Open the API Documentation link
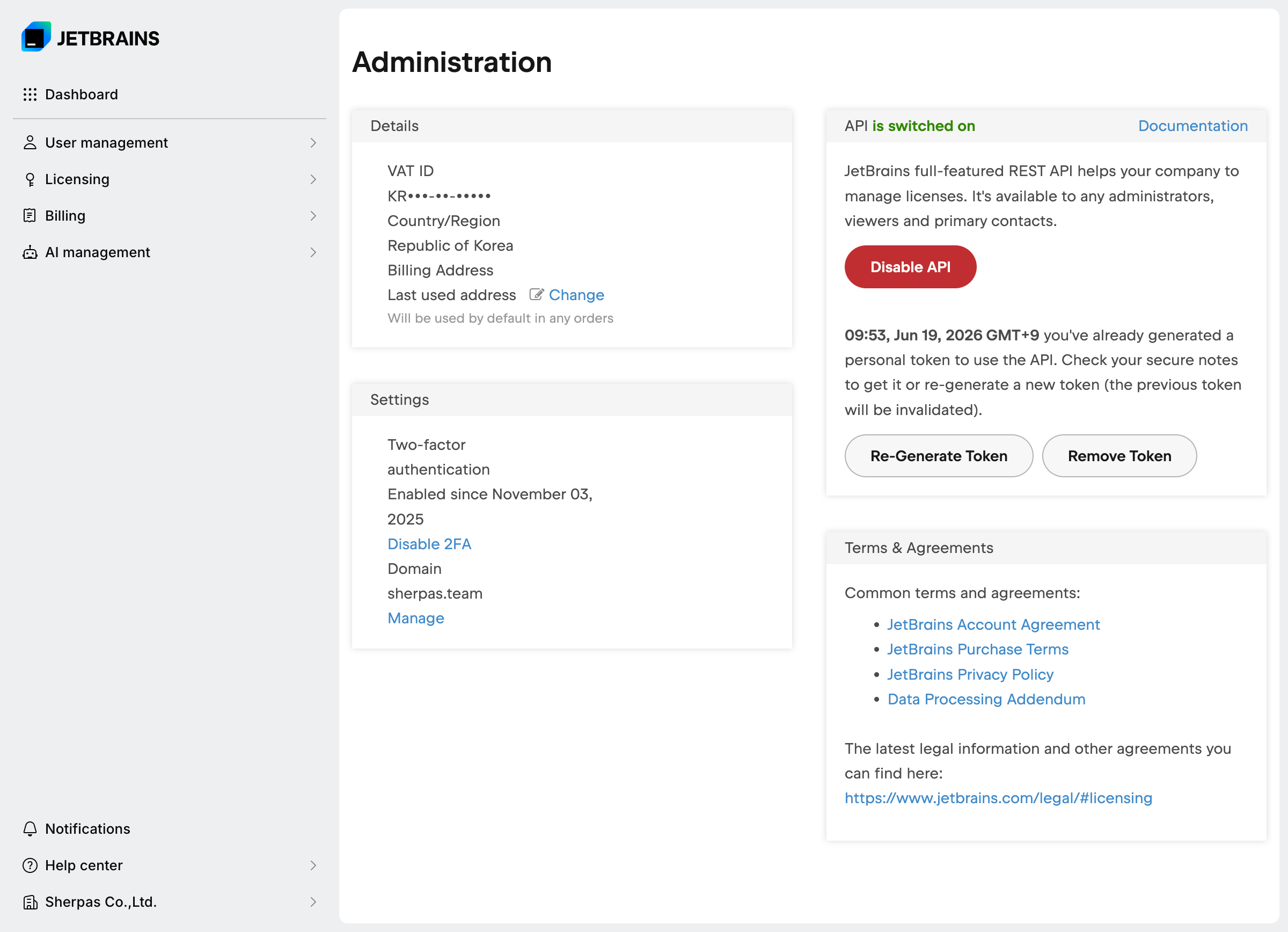 click(1192, 126)
